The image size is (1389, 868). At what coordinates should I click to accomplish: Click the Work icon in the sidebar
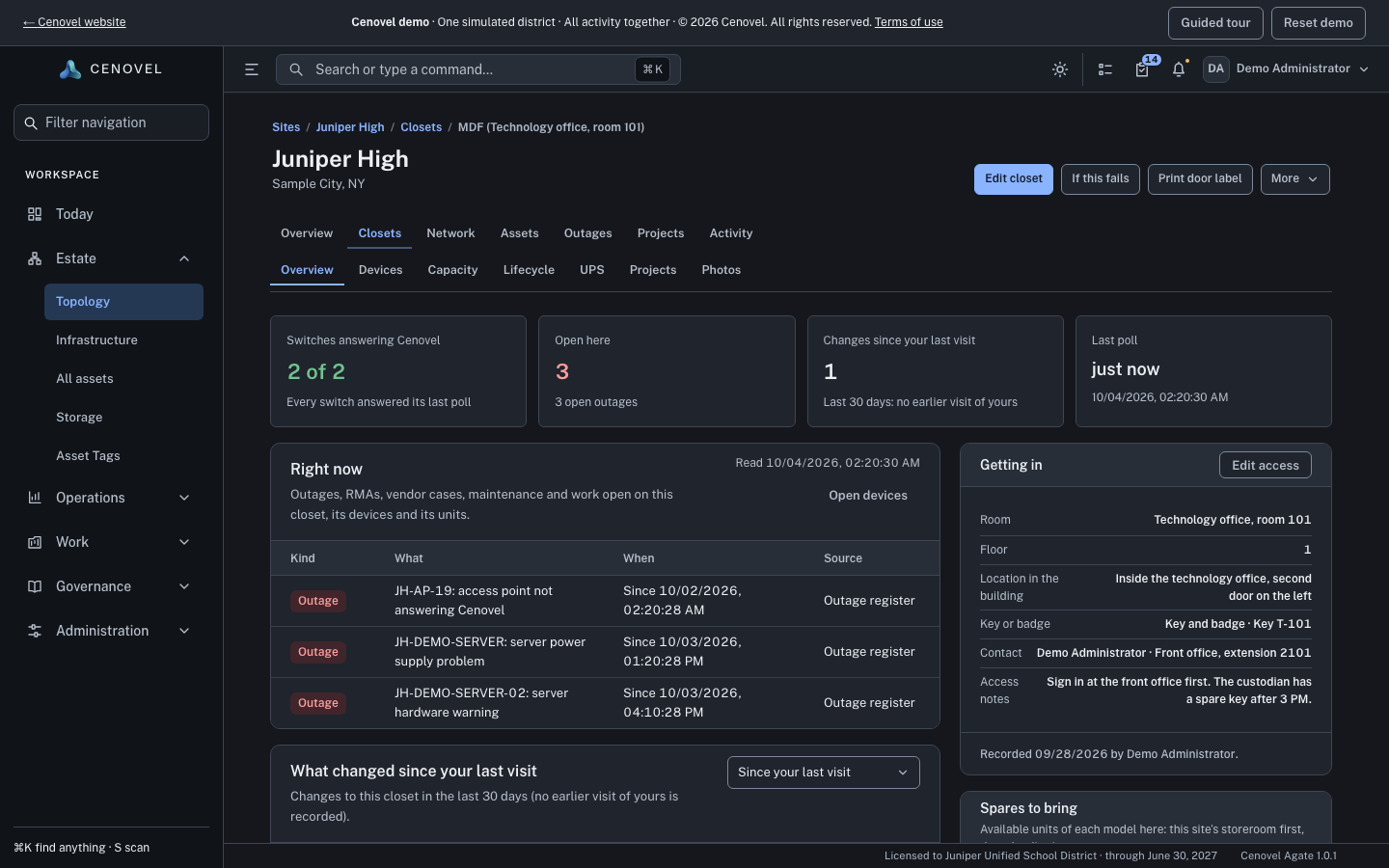[35, 542]
